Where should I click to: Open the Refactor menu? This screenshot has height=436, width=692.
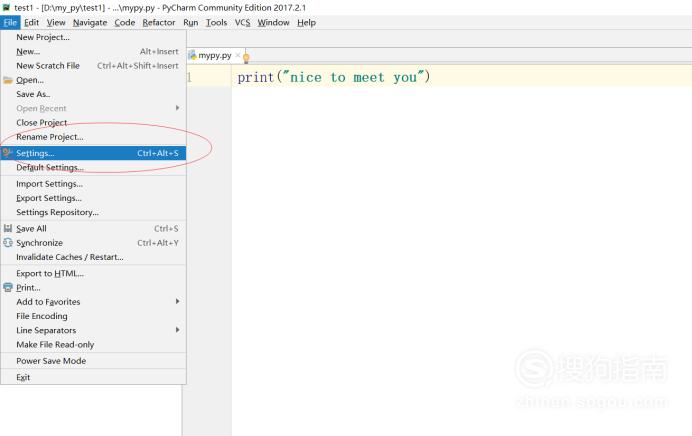[x=159, y=23]
